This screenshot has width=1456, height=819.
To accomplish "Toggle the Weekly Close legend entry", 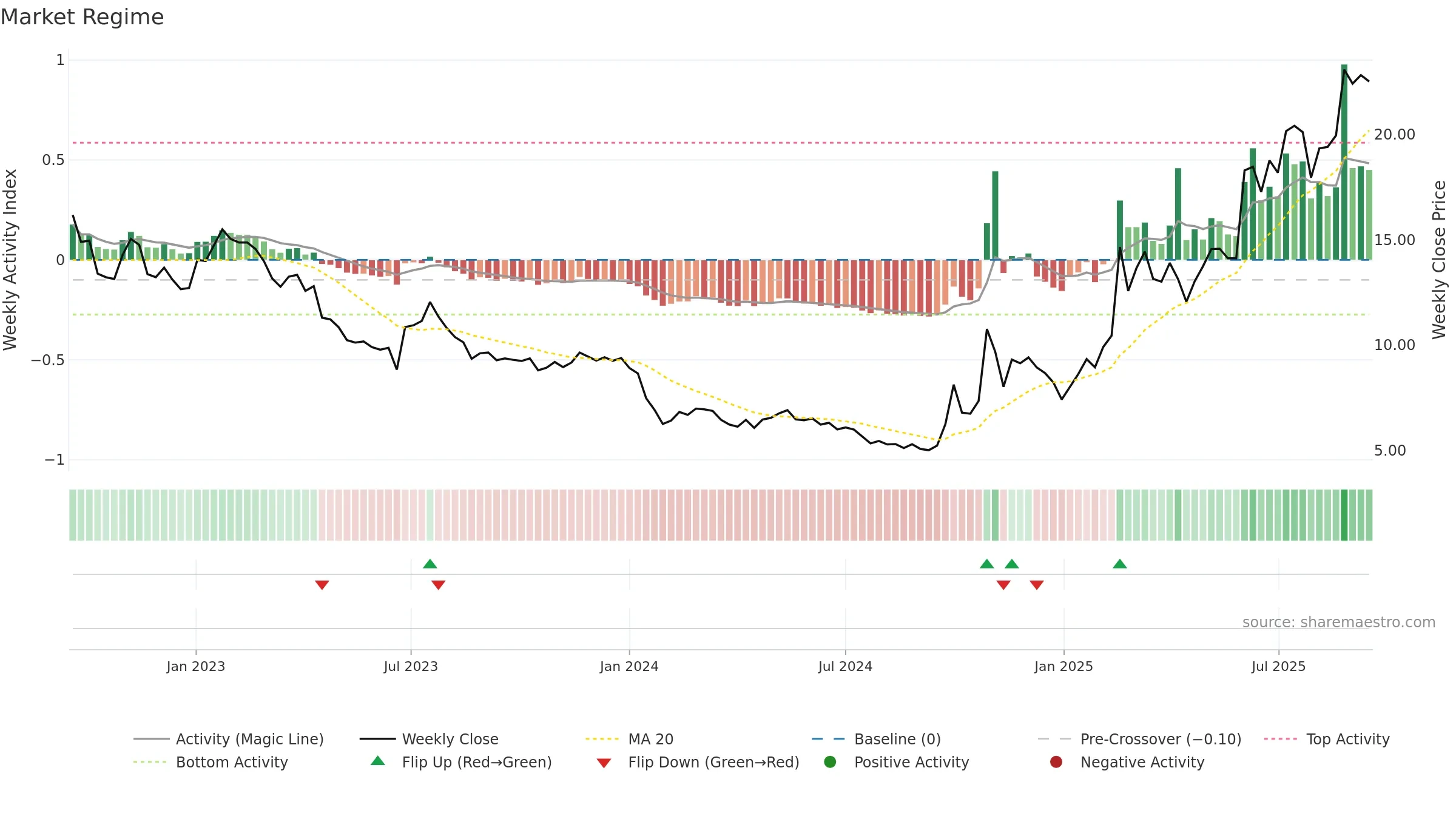I will tap(429, 739).
